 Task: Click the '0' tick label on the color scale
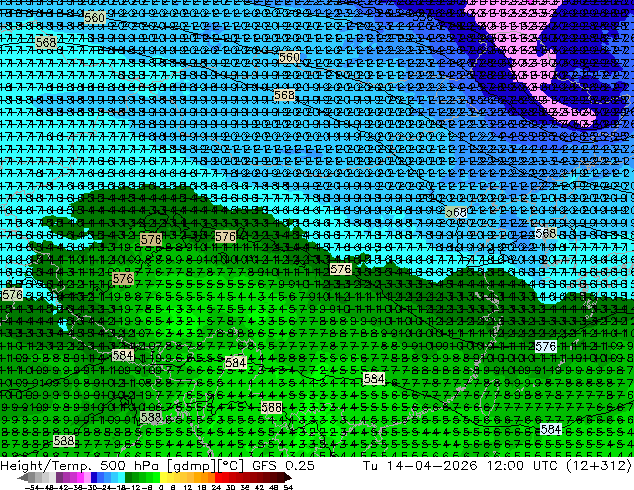coord(161,487)
